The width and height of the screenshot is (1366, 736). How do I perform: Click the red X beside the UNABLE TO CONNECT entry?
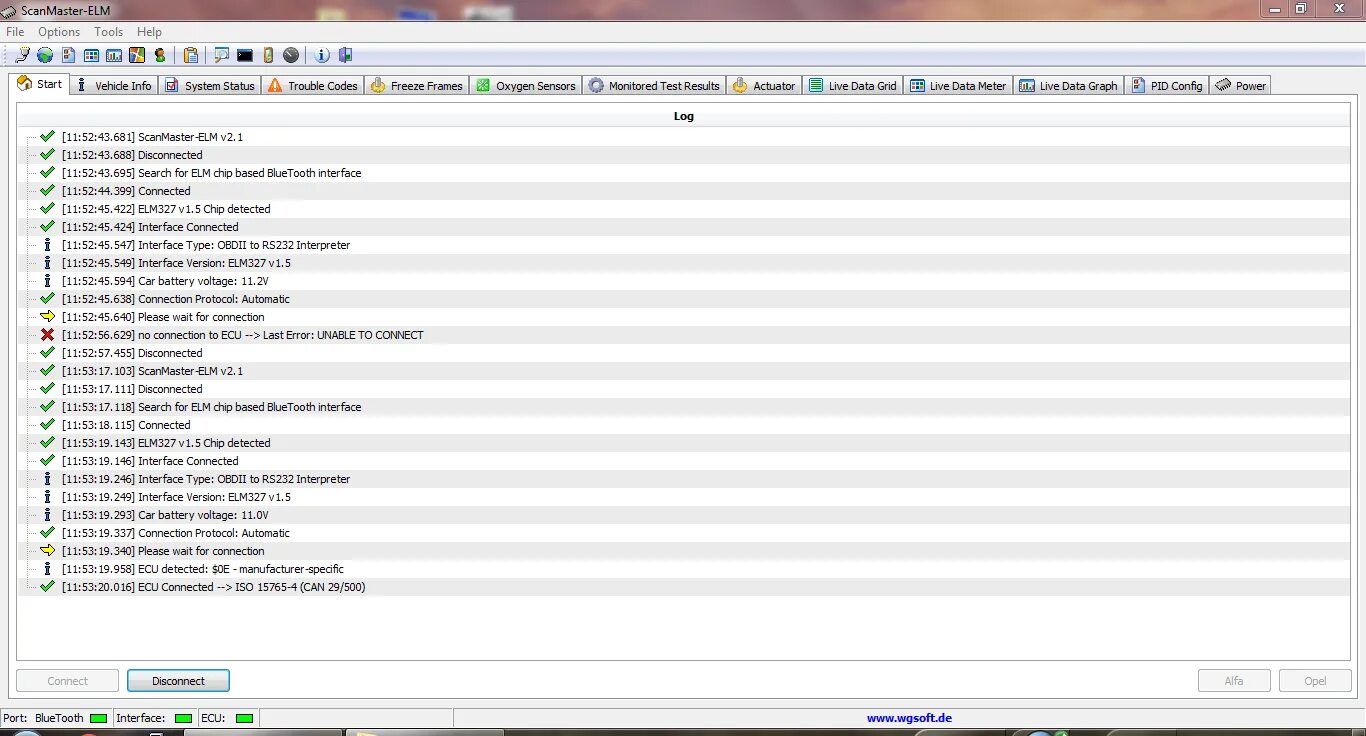(47, 334)
